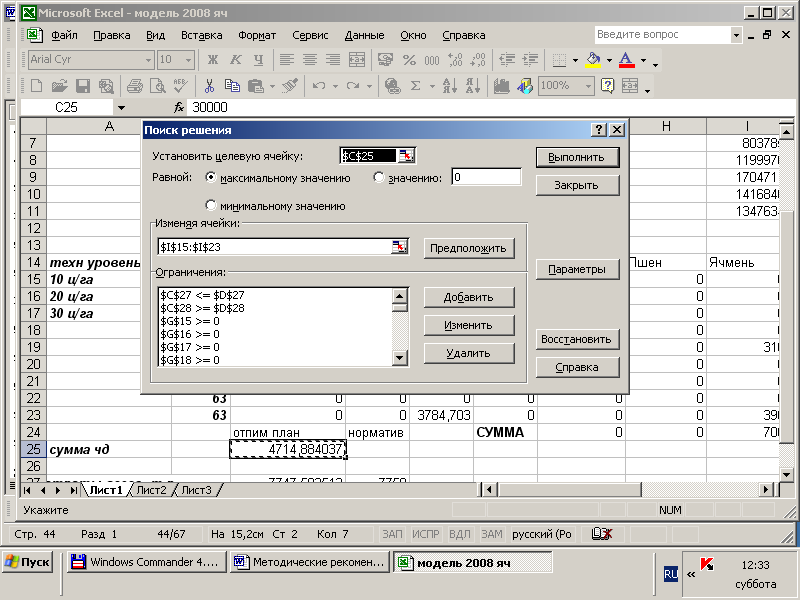Expand the Name Box dropdown arrow
The width and height of the screenshot is (800, 600).
[121, 107]
